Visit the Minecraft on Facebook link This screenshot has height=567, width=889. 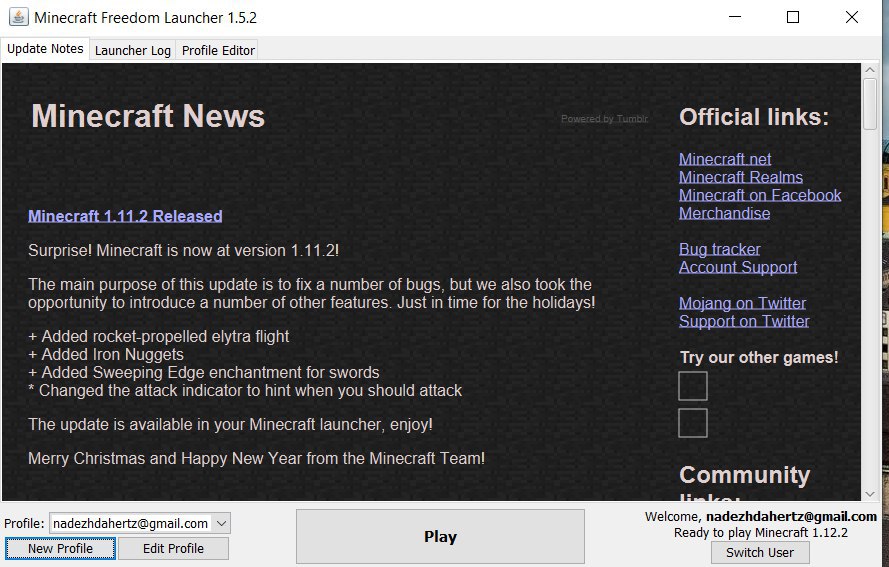pyautogui.click(x=760, y=195)
